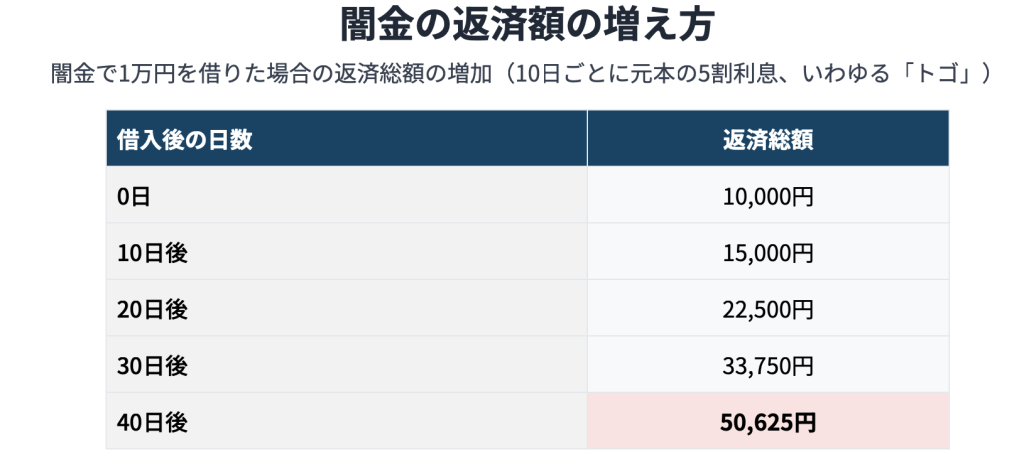Image resolution: width=1024 pixels, height=457 pixels.
Task: Click the 10,000円 amount cell
Action: click(x=768, y=195)
